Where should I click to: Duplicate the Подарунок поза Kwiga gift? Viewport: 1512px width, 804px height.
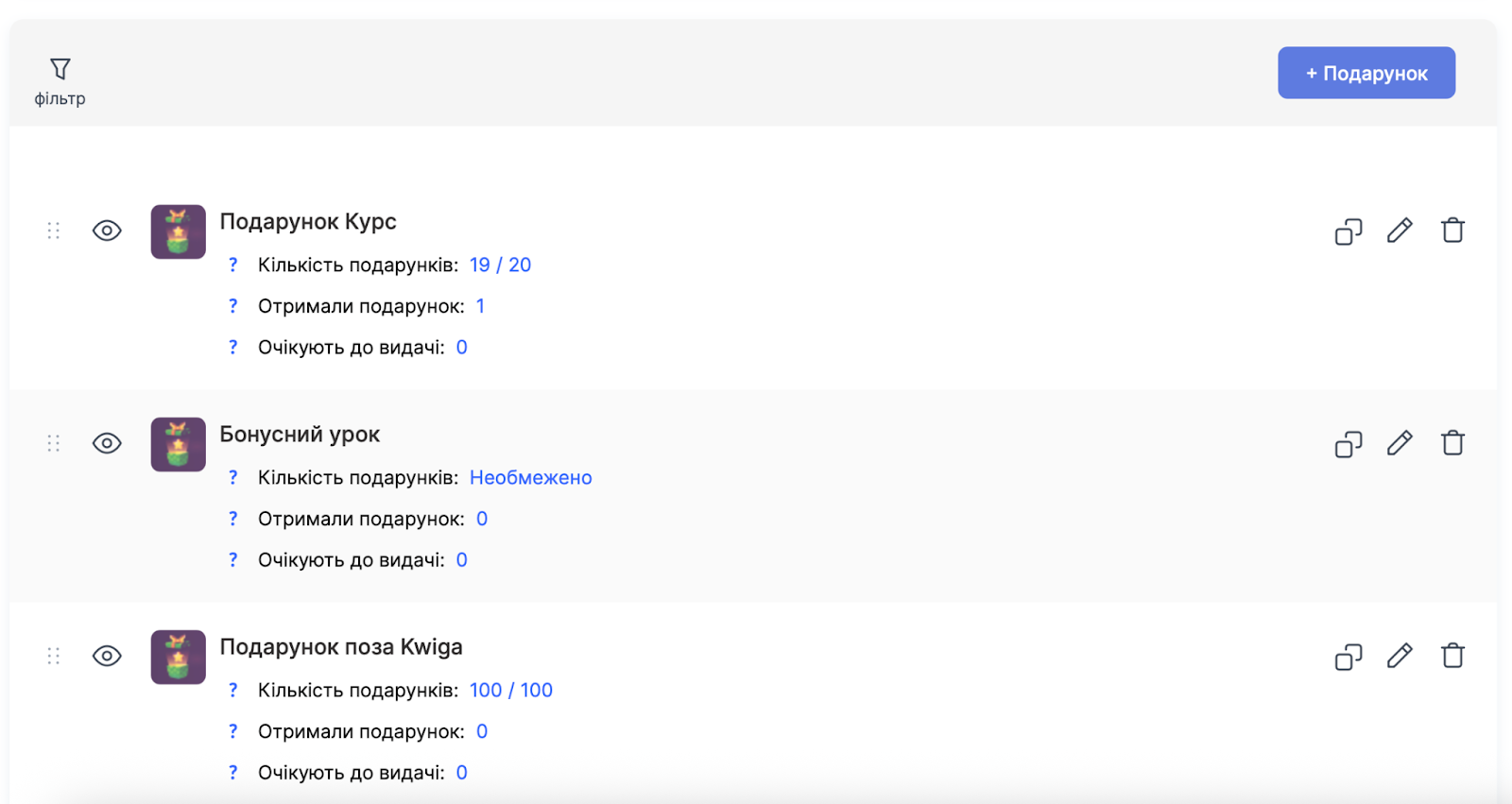tap(1349, 657)
